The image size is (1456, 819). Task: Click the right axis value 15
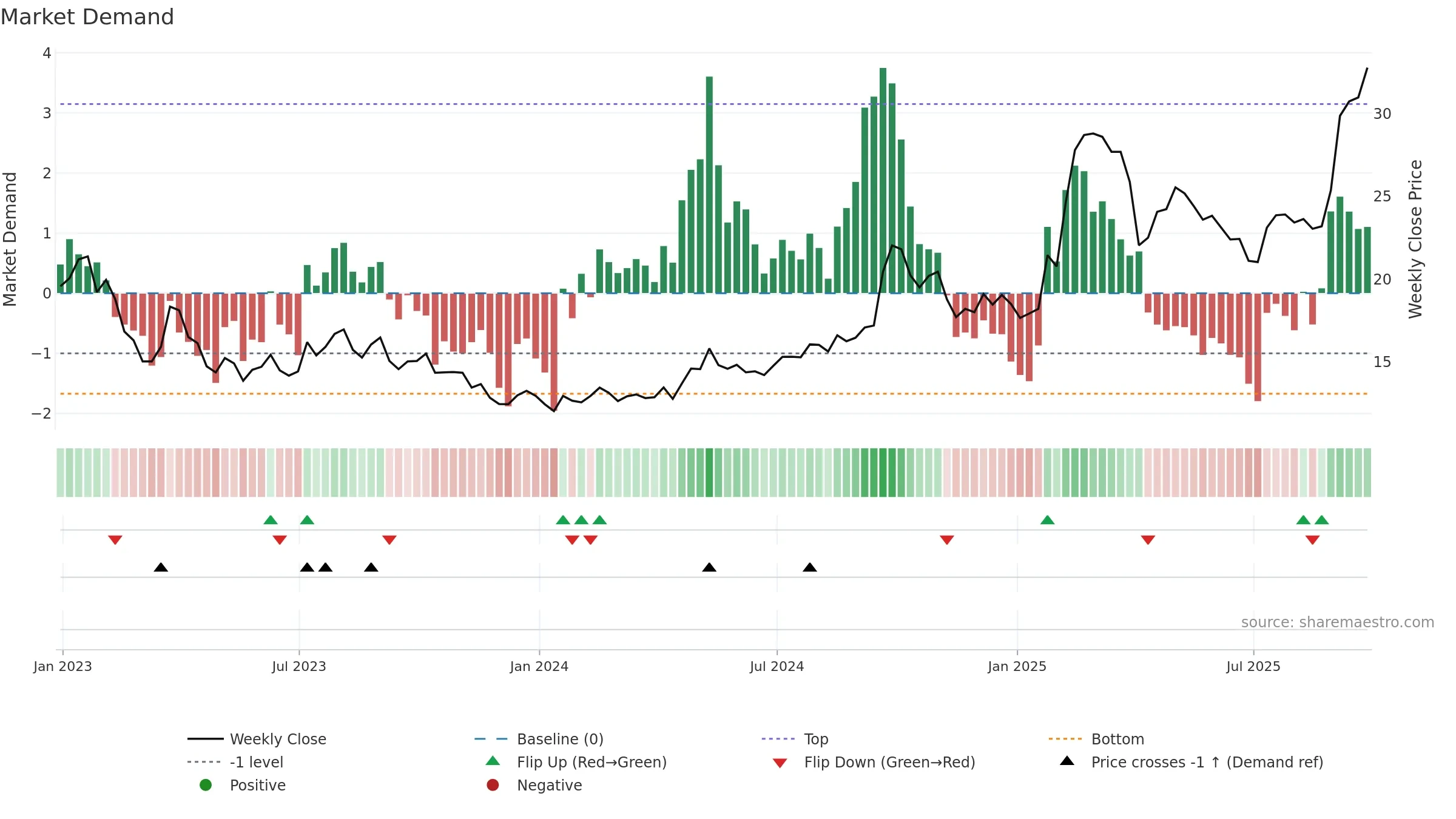pos(1383,362)
